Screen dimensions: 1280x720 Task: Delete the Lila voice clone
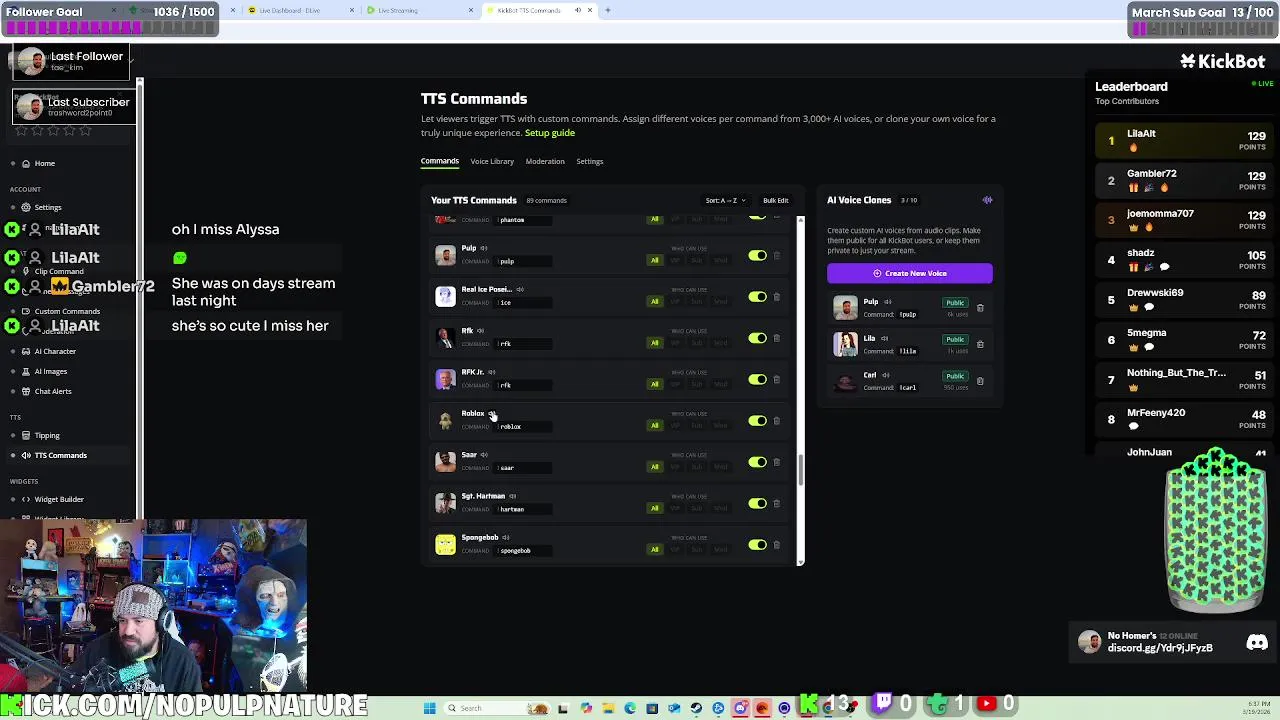pos(980,344)
